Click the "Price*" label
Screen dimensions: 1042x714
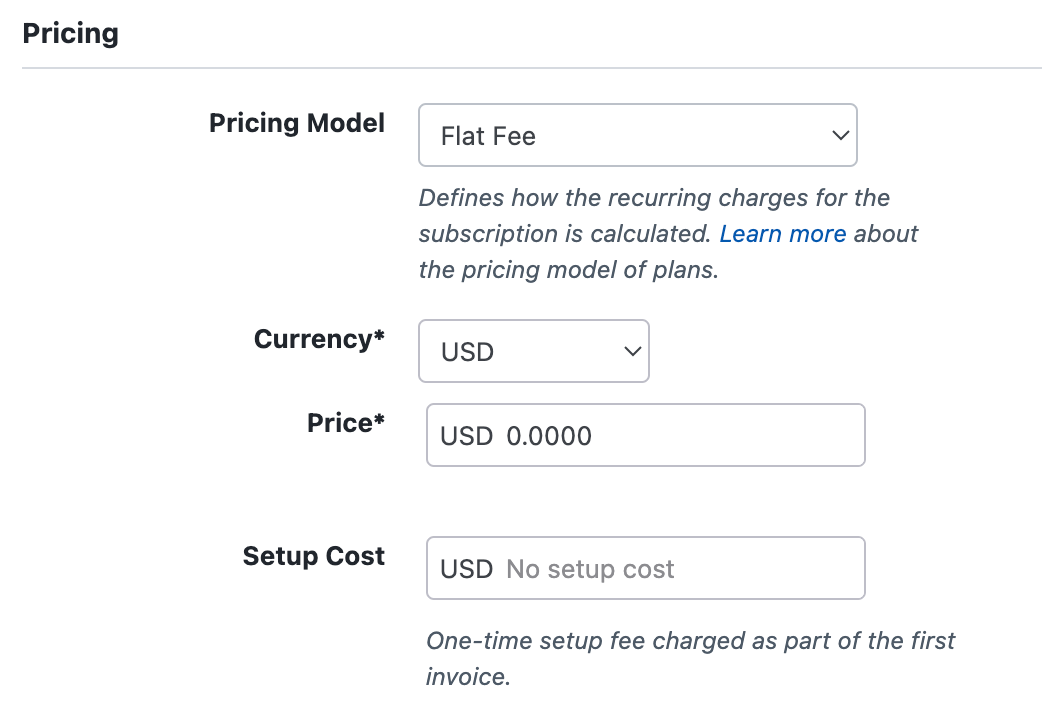point(345,423)
